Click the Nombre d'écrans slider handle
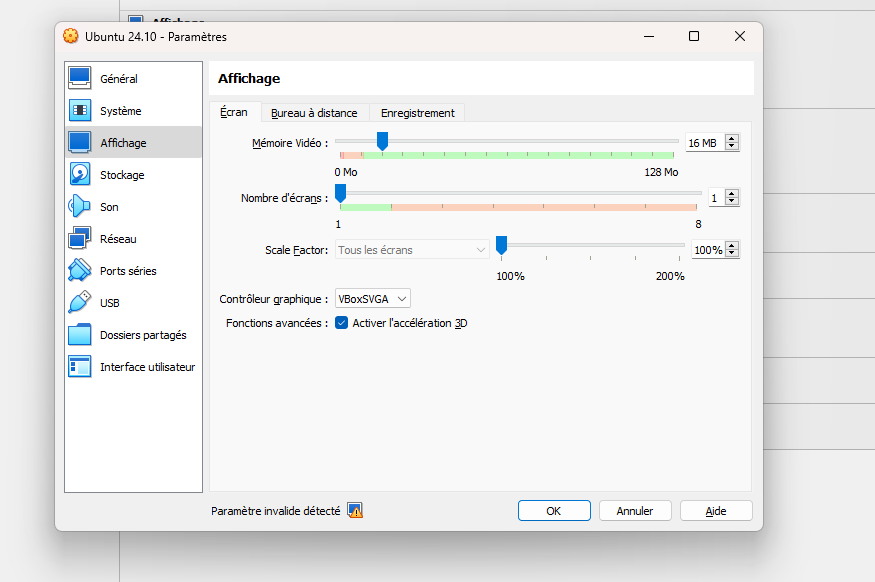875x582 pixels. tap(340, 194)
